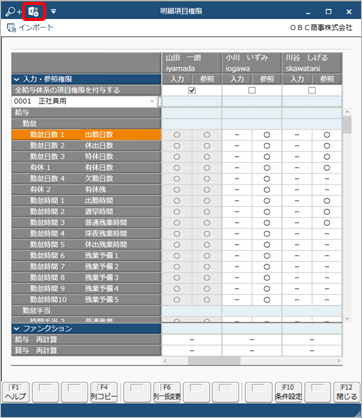Select the 勤怠日数 1 出勤日数 row

[x=86, y=135]
